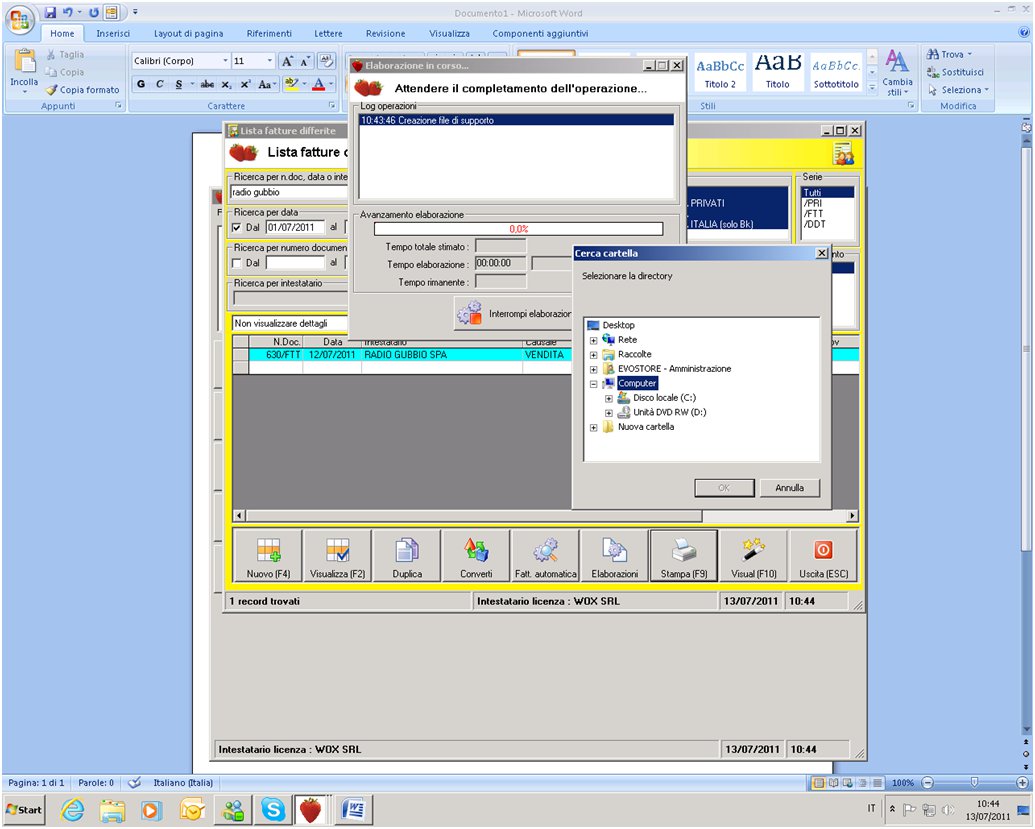Open Visual (F10) wizard button
This screenshot has width=1035, height=829.
coord(753,556)
